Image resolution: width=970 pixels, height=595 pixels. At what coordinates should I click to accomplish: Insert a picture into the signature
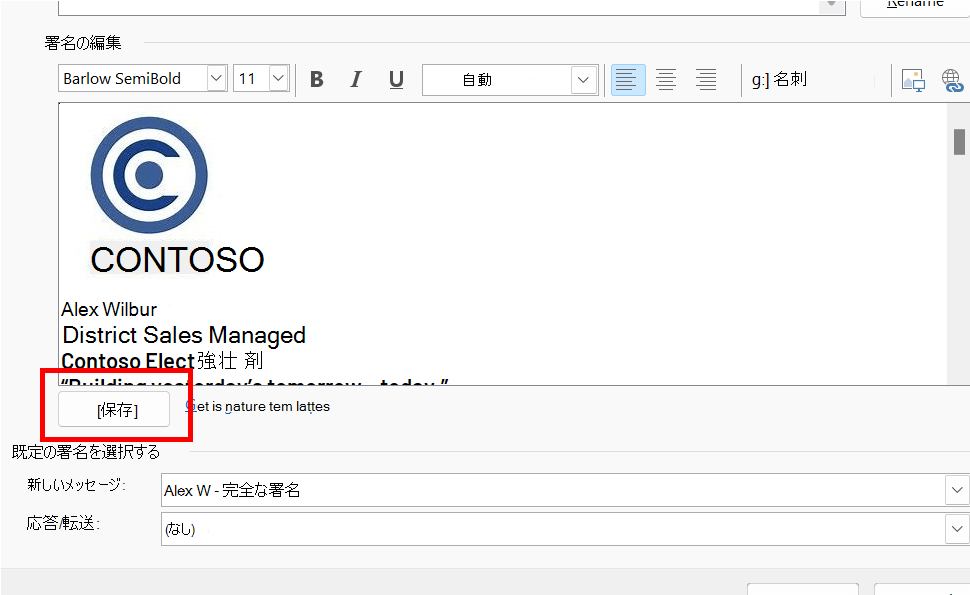913,80
